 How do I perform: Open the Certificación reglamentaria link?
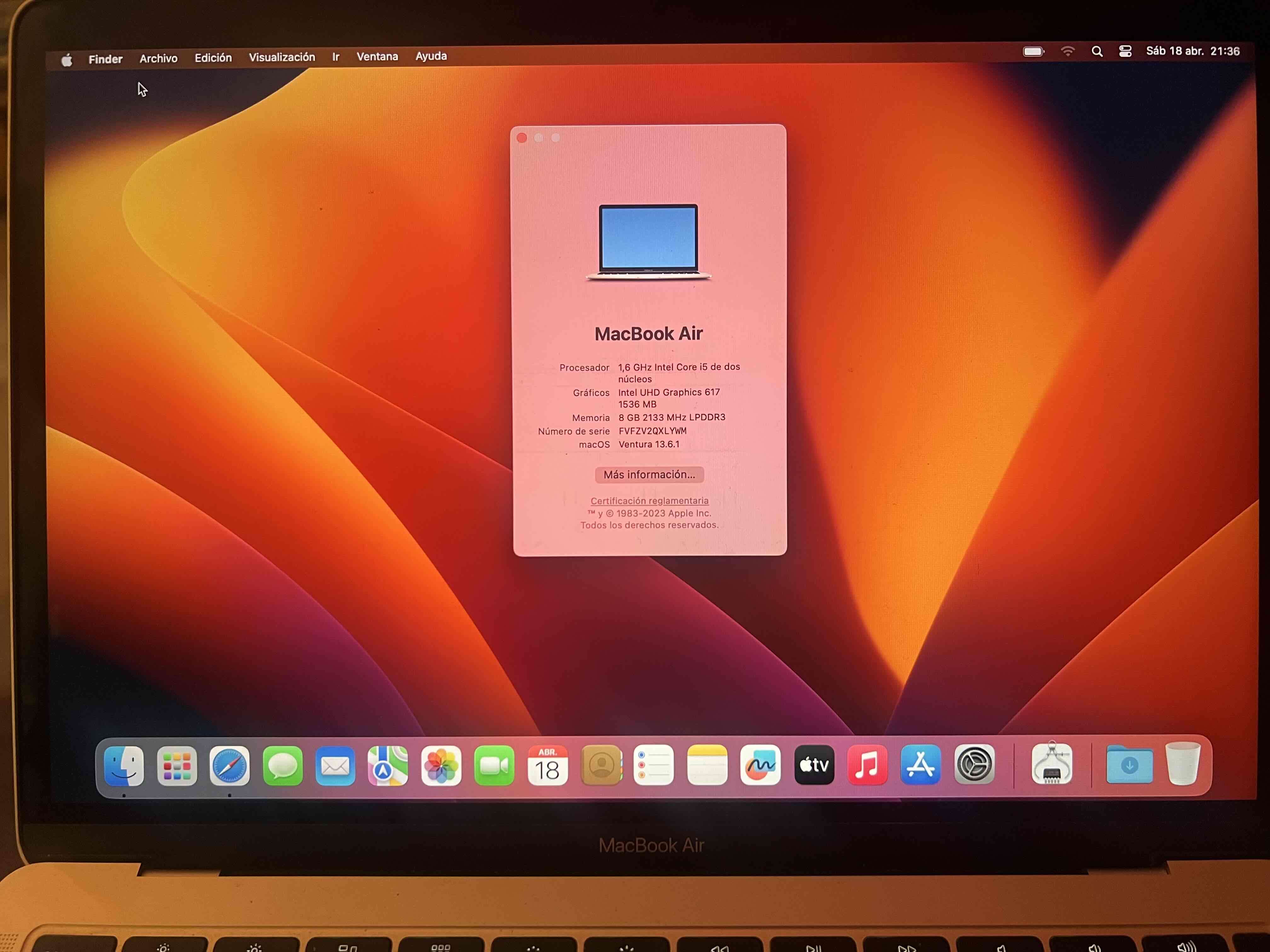(649, 500)
